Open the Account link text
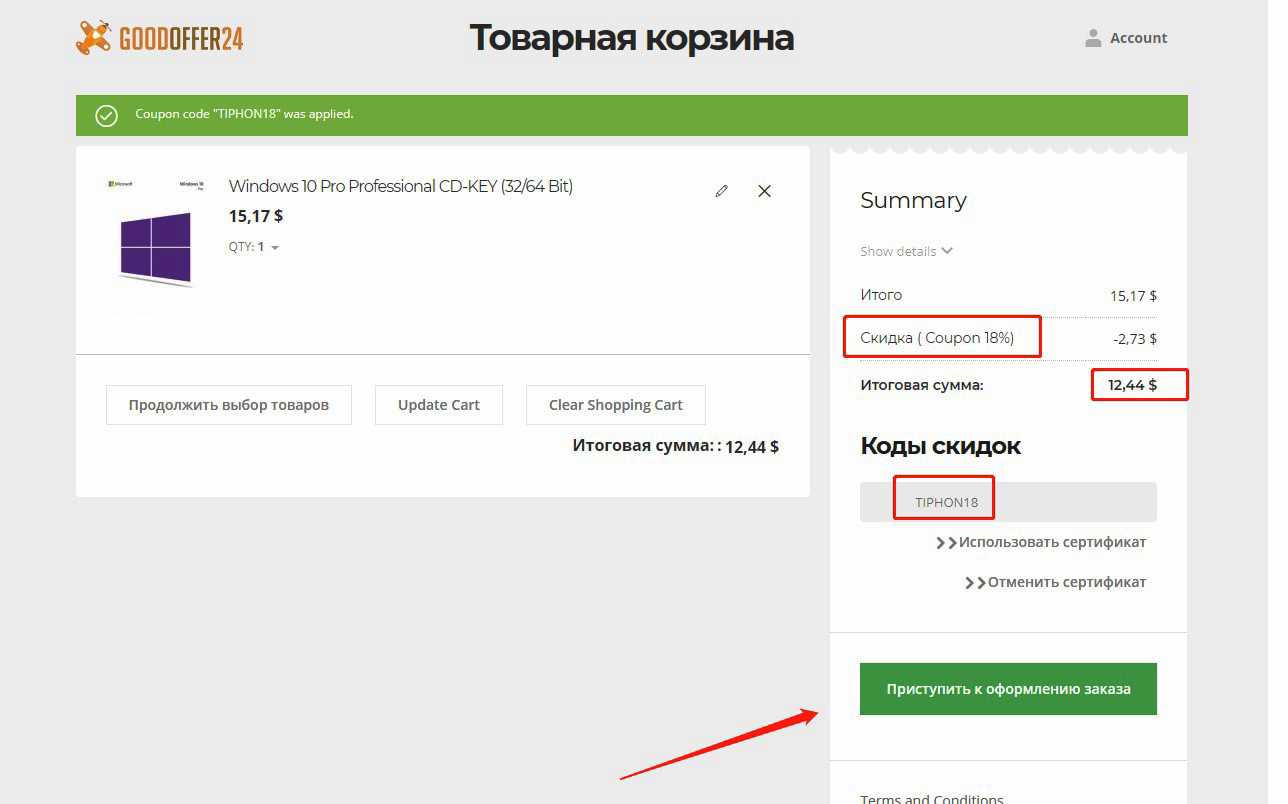The image size is (1288, 804). pos(1139,38)
